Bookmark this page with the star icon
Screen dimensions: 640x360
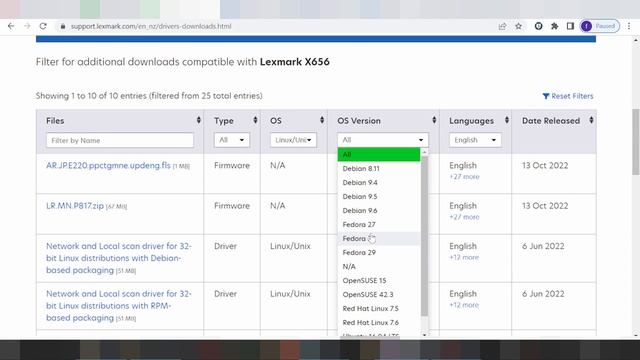[x=518, y=26]
